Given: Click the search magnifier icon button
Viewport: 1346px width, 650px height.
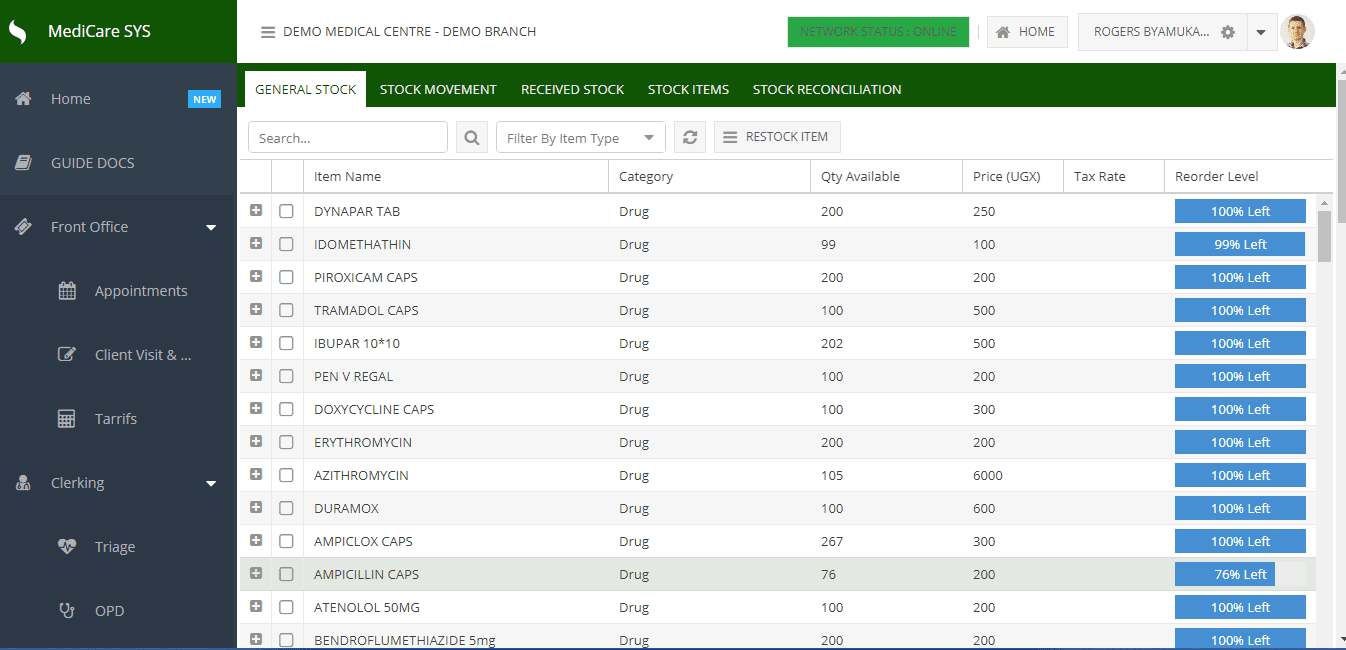Looking at the screenshot, I should (x=471, y=138).
